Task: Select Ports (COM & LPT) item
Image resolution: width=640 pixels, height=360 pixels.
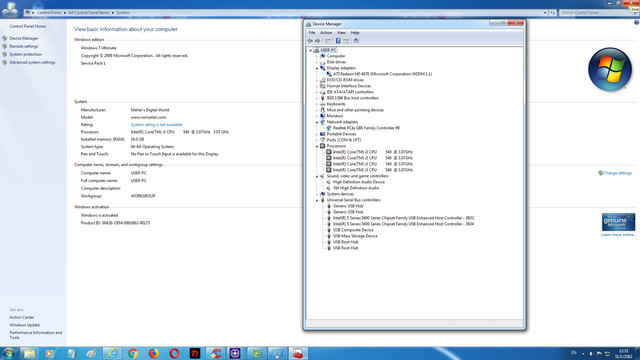Action: click(344, 140)
